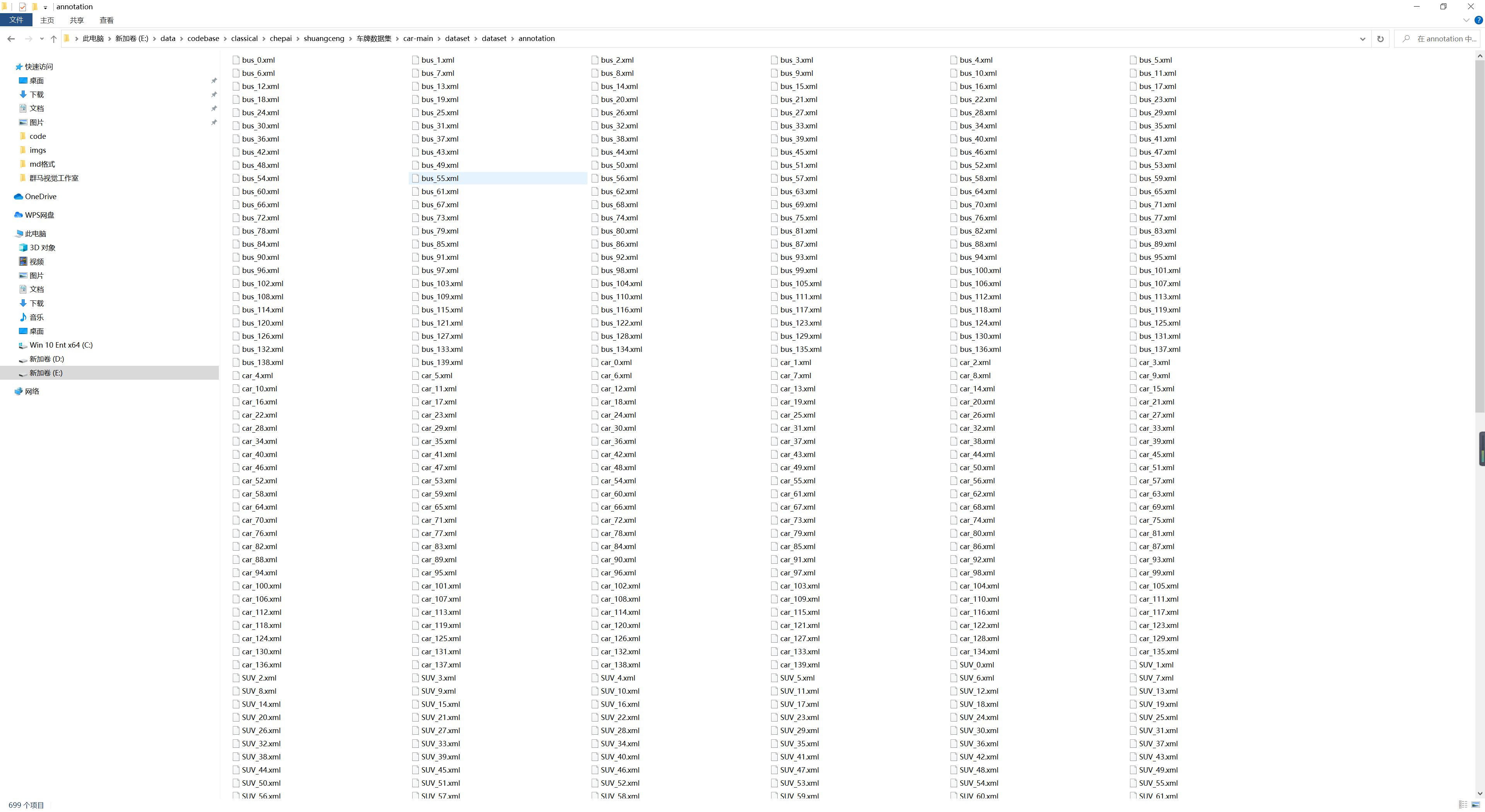Expand the address bar history dropdown

(x=1362, y=39)
